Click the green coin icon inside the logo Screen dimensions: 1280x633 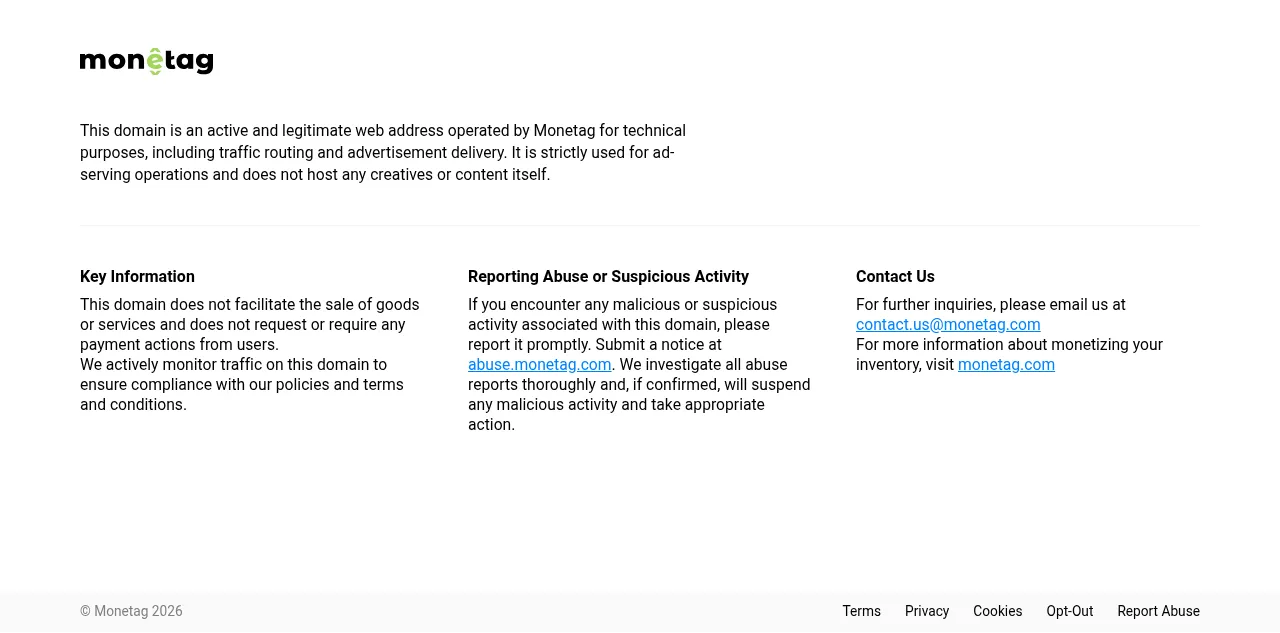155,62
